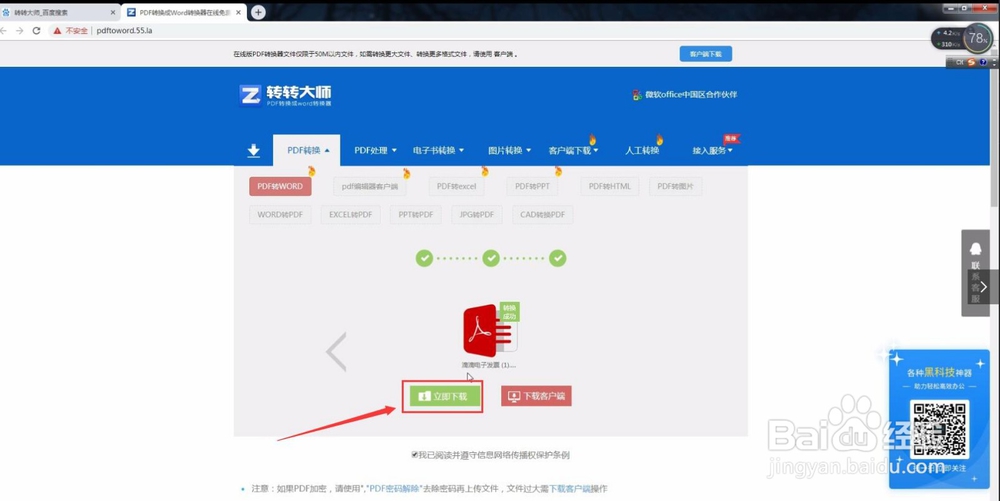Open the 下载客户端 link in note
The height and width of the screenshot is (501, 1000).
570,489
